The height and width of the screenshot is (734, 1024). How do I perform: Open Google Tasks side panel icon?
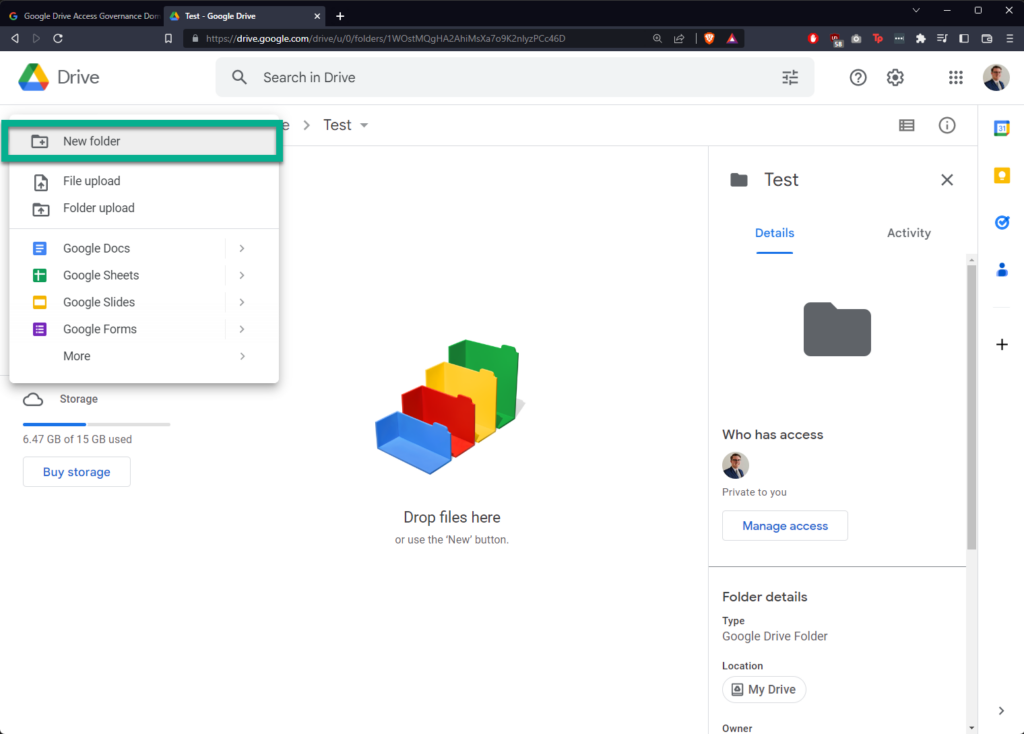(x=1002, y=222)
